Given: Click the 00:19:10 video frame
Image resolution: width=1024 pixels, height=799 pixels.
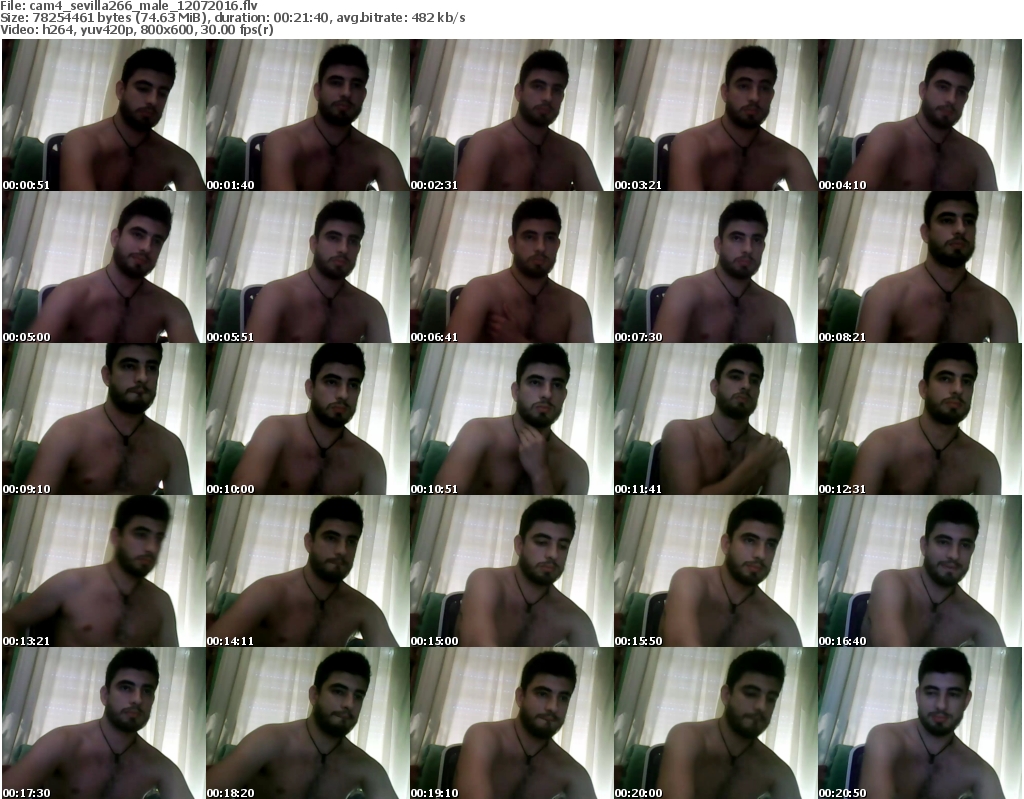Looking at the screenshot, I should point(512,723).
